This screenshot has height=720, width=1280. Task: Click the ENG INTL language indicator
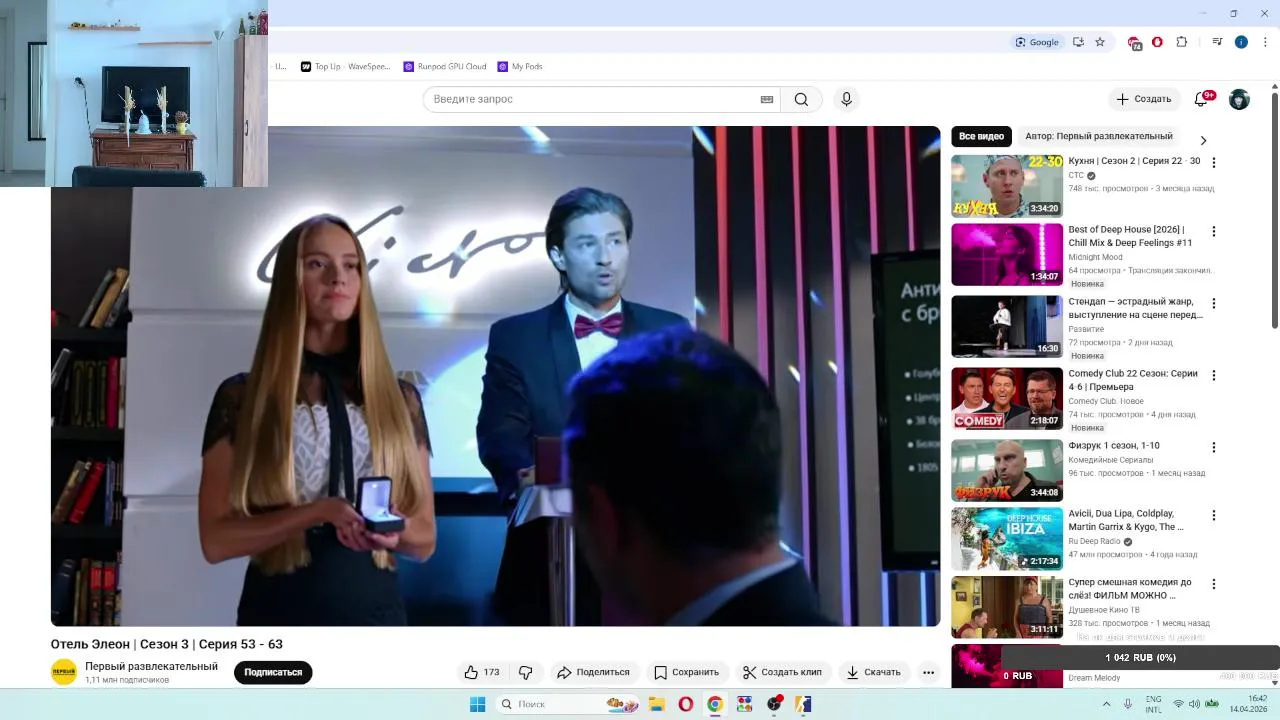(1153, 704)
